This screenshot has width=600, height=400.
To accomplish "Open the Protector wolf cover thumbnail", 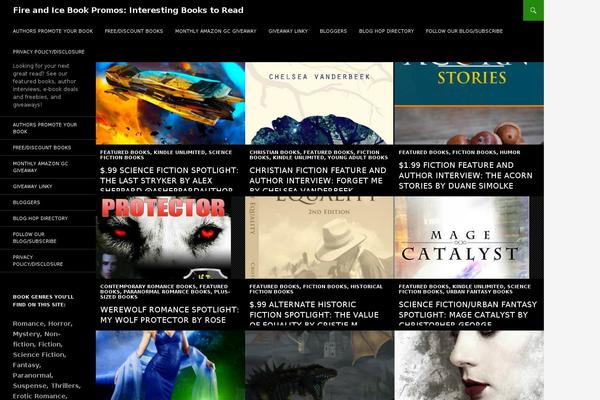I will point(163,237).
